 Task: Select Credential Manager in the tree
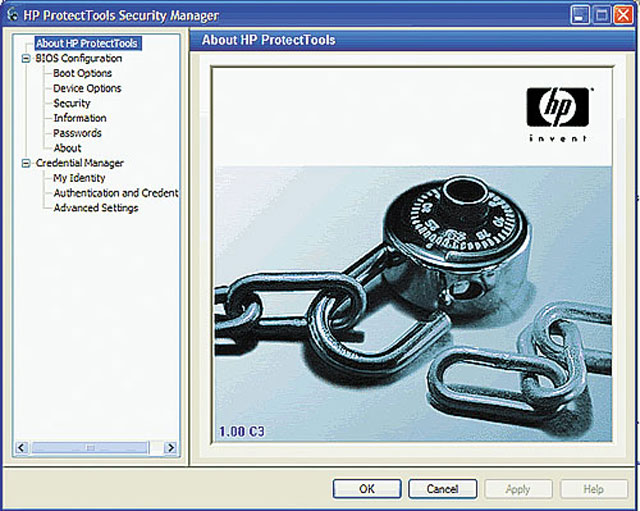pyautogui.click(x=80, y=163)
